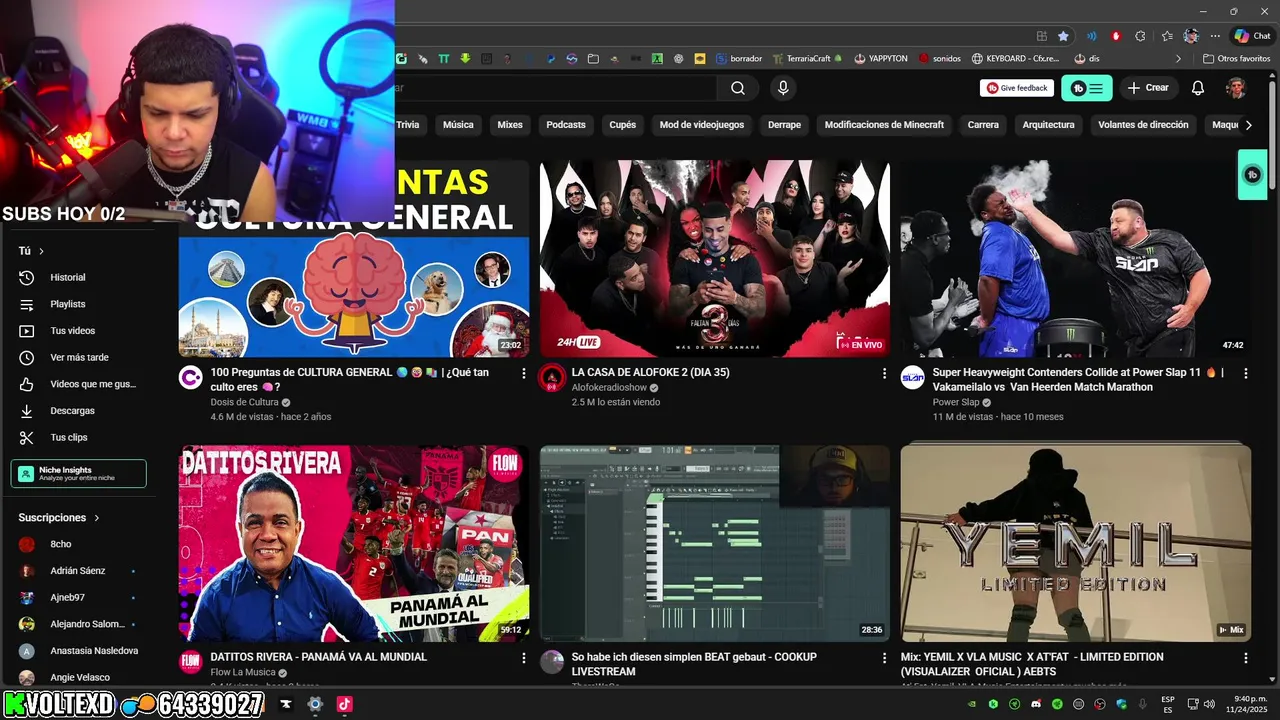Open browser extensions puzzle icon
This screenshot has width=1280, height=720.
pyautogui.click(x=1140, y=36)
